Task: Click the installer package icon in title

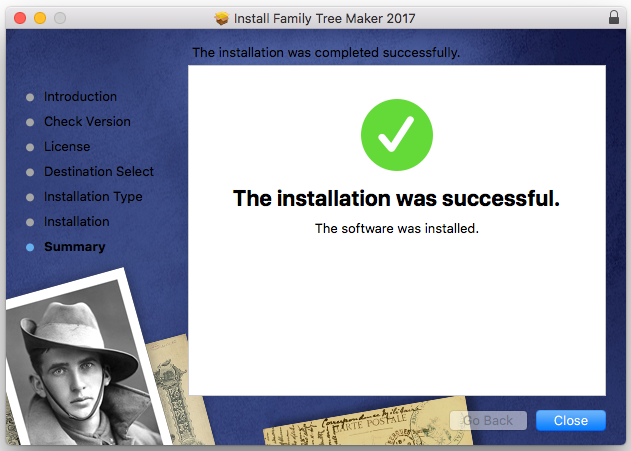Action: pyautogui.click(x=221, y=18)
